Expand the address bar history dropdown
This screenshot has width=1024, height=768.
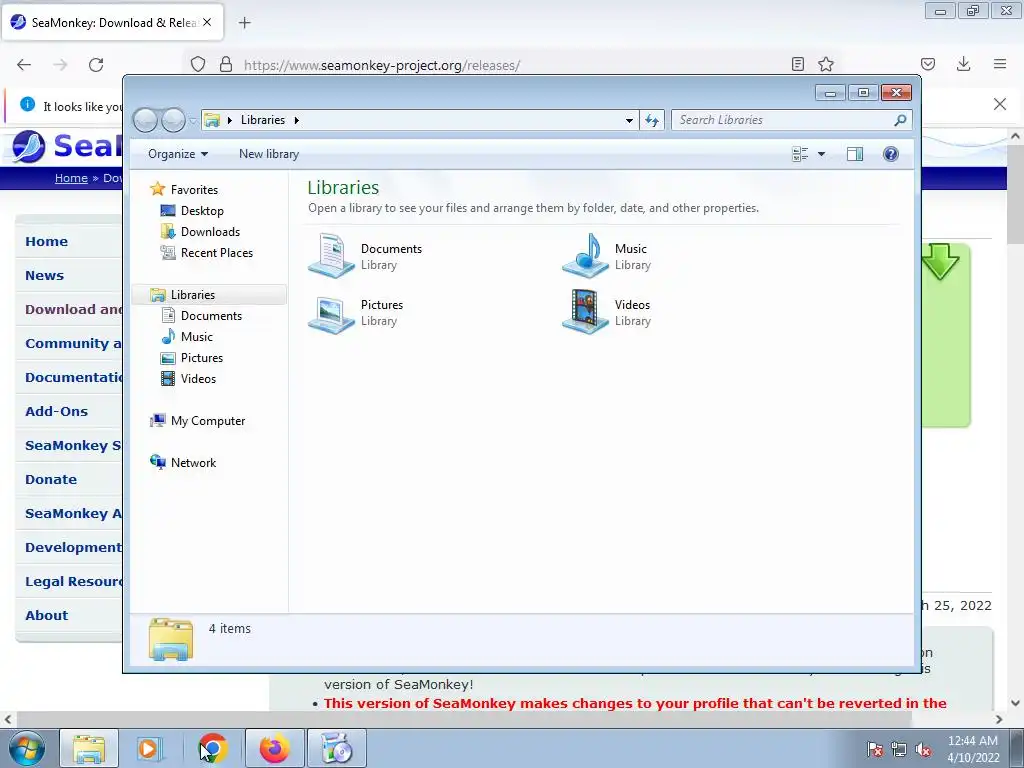[629, 120]
